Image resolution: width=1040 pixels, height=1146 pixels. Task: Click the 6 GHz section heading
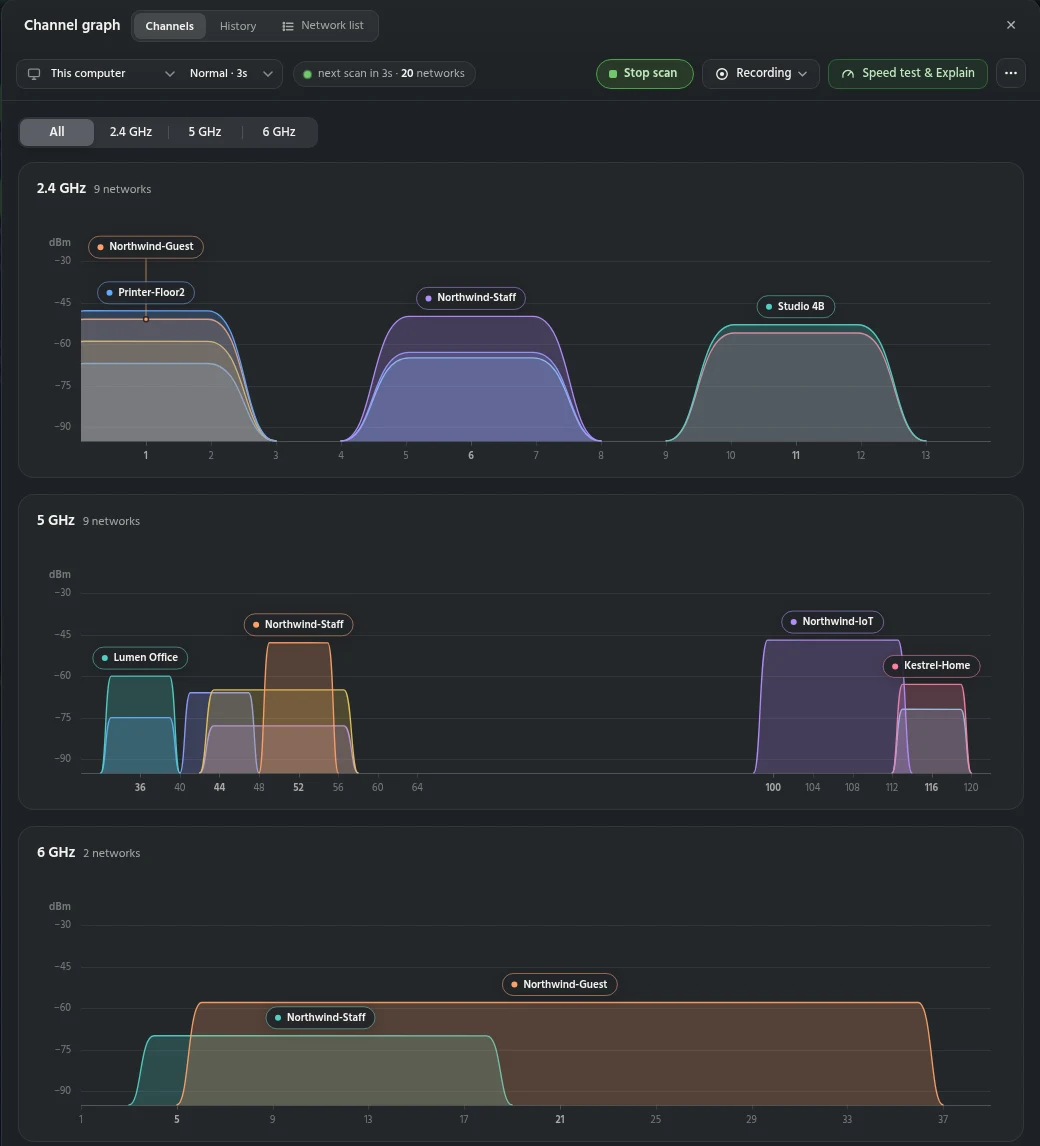click(x=56, y=852)
